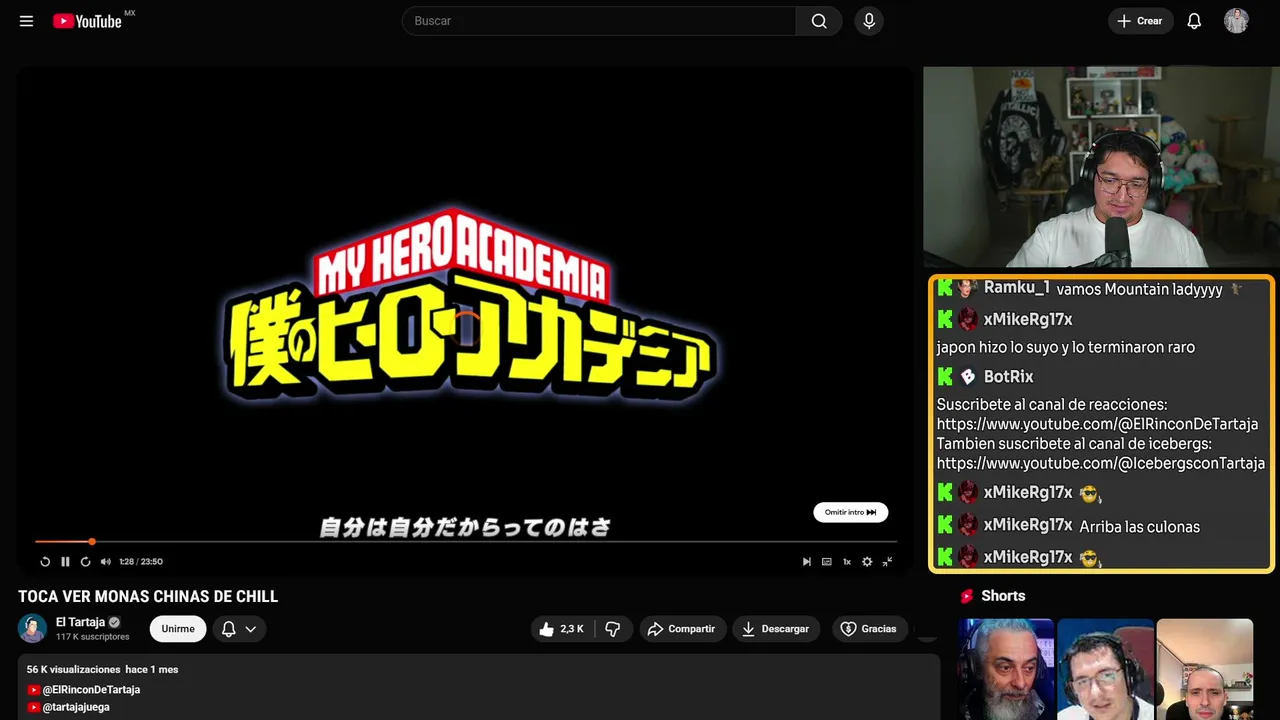
Task: Open the middle Shorts thumbnail
Action: coord(1105,669)
